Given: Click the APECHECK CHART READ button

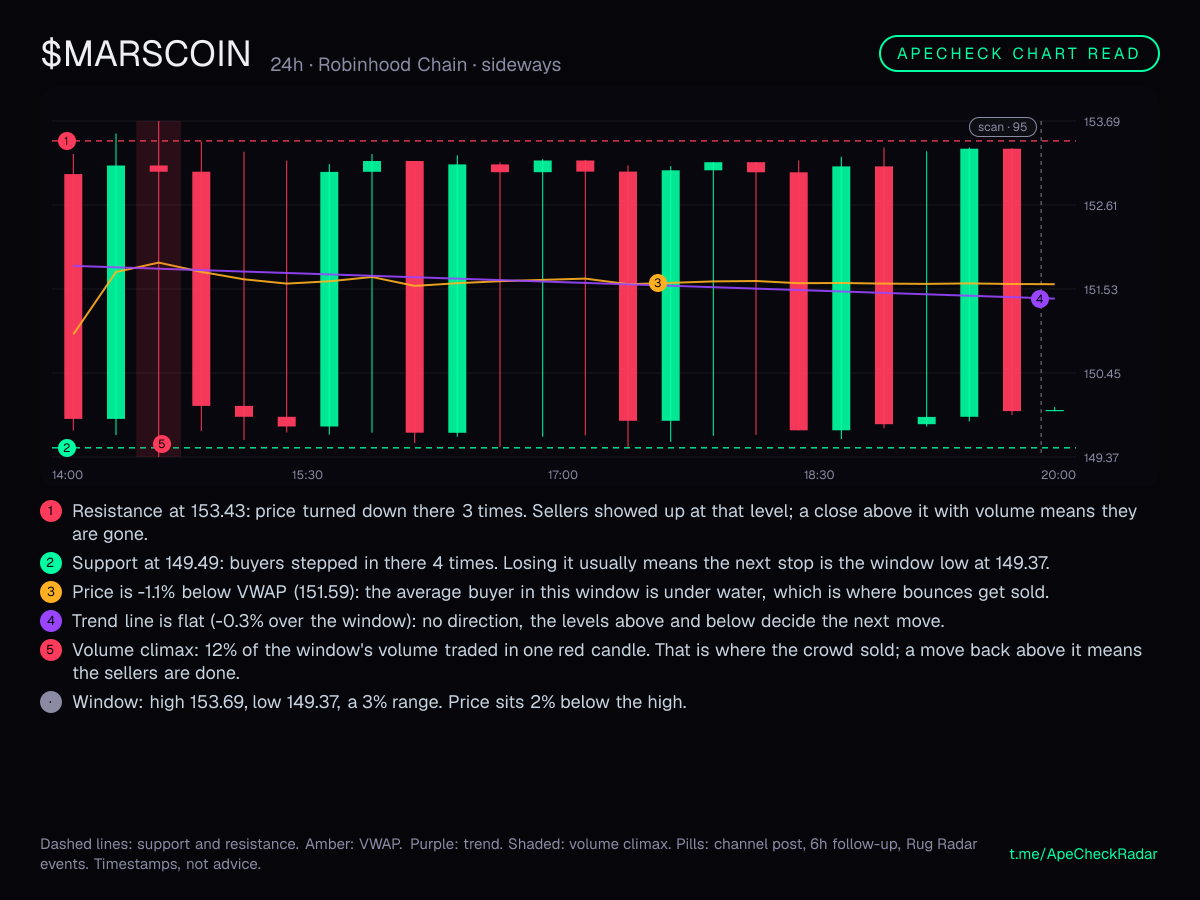Looking at the screenshot, I should (1019, 54).
